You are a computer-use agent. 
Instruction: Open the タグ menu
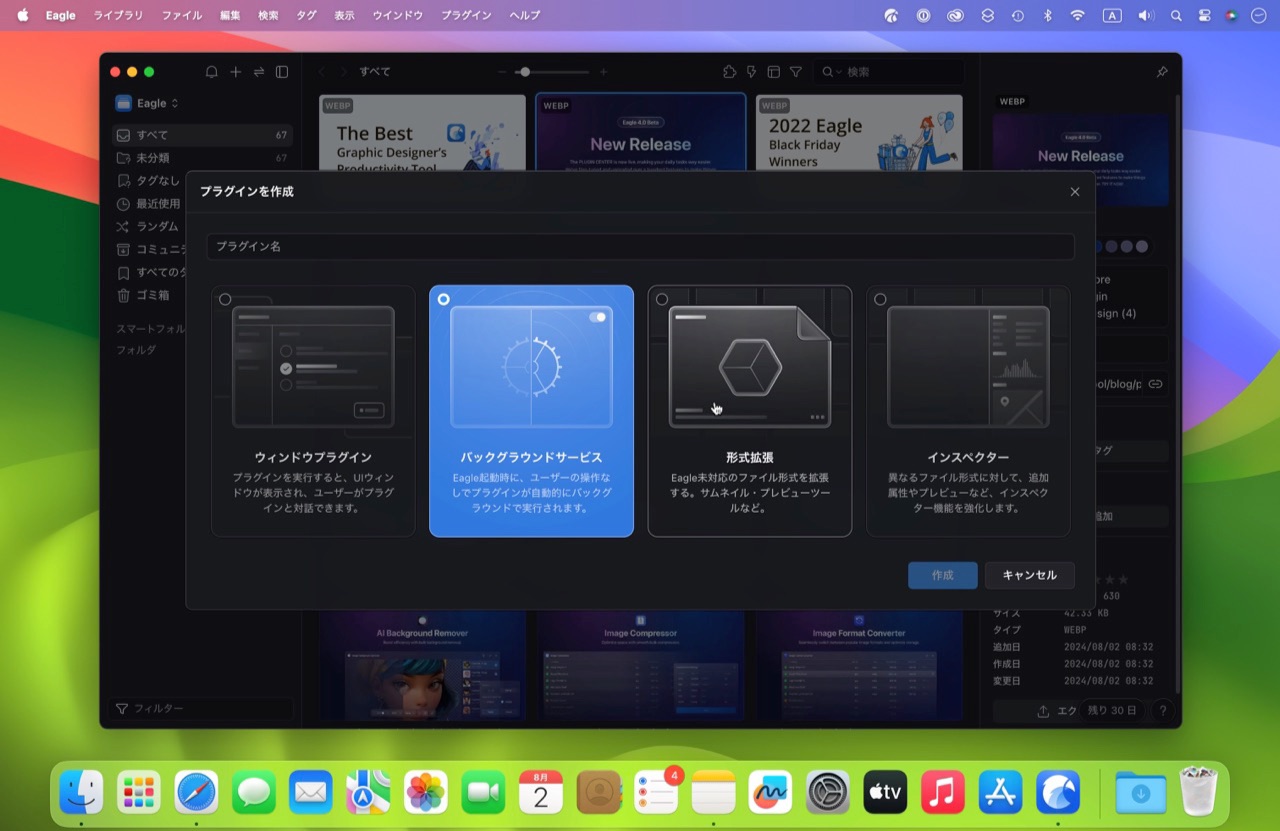306,15
